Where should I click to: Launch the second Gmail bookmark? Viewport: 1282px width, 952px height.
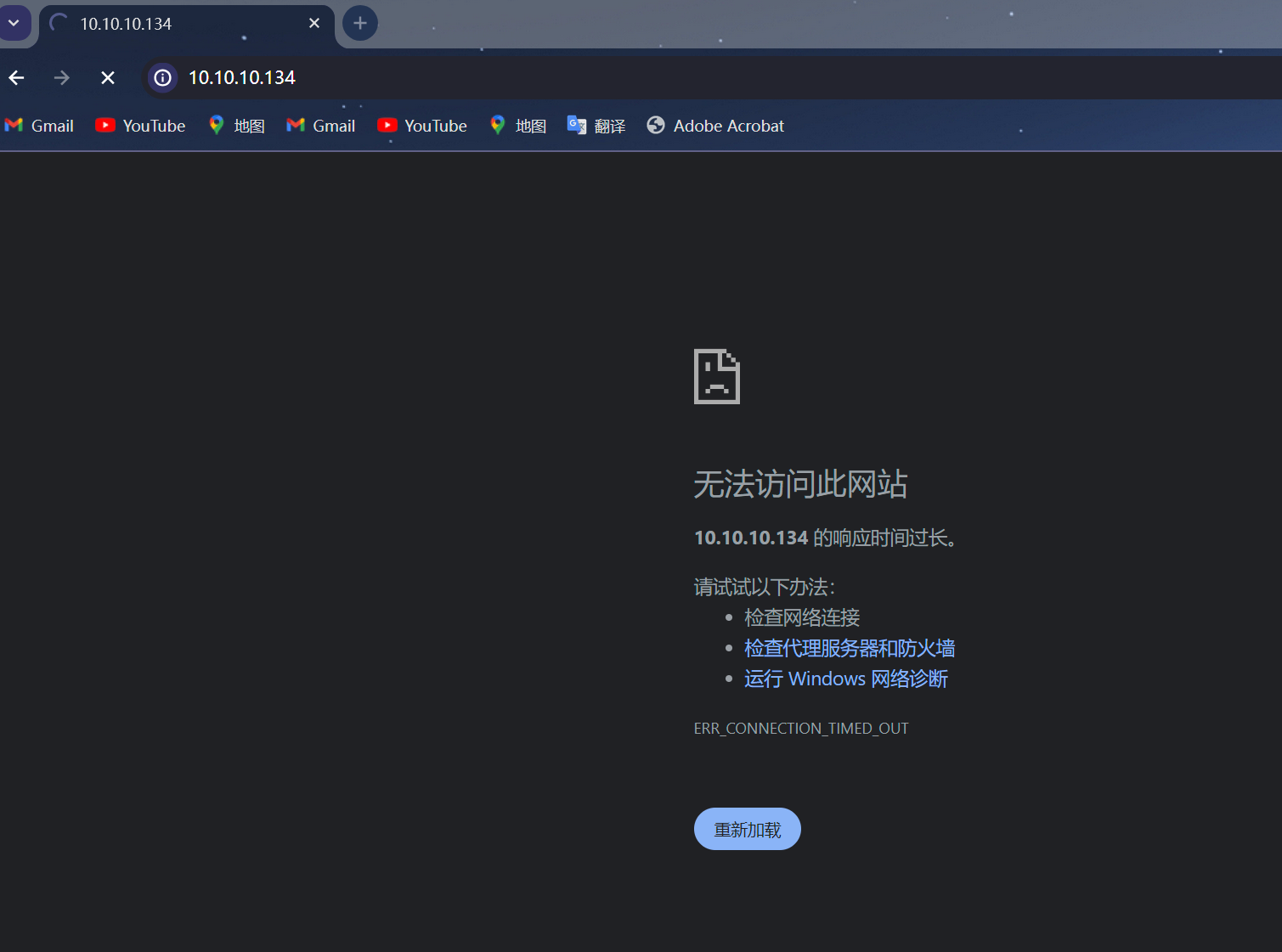321,126
